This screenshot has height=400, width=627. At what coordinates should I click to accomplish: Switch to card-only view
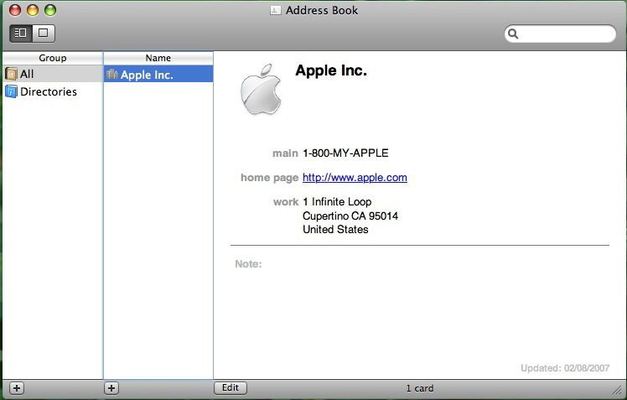(x=43, y=33)
